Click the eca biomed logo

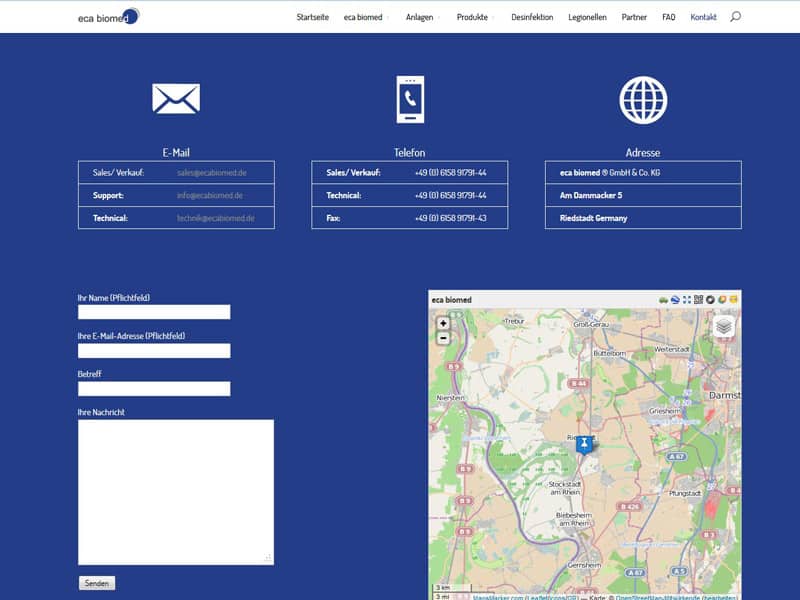(108, 17)
